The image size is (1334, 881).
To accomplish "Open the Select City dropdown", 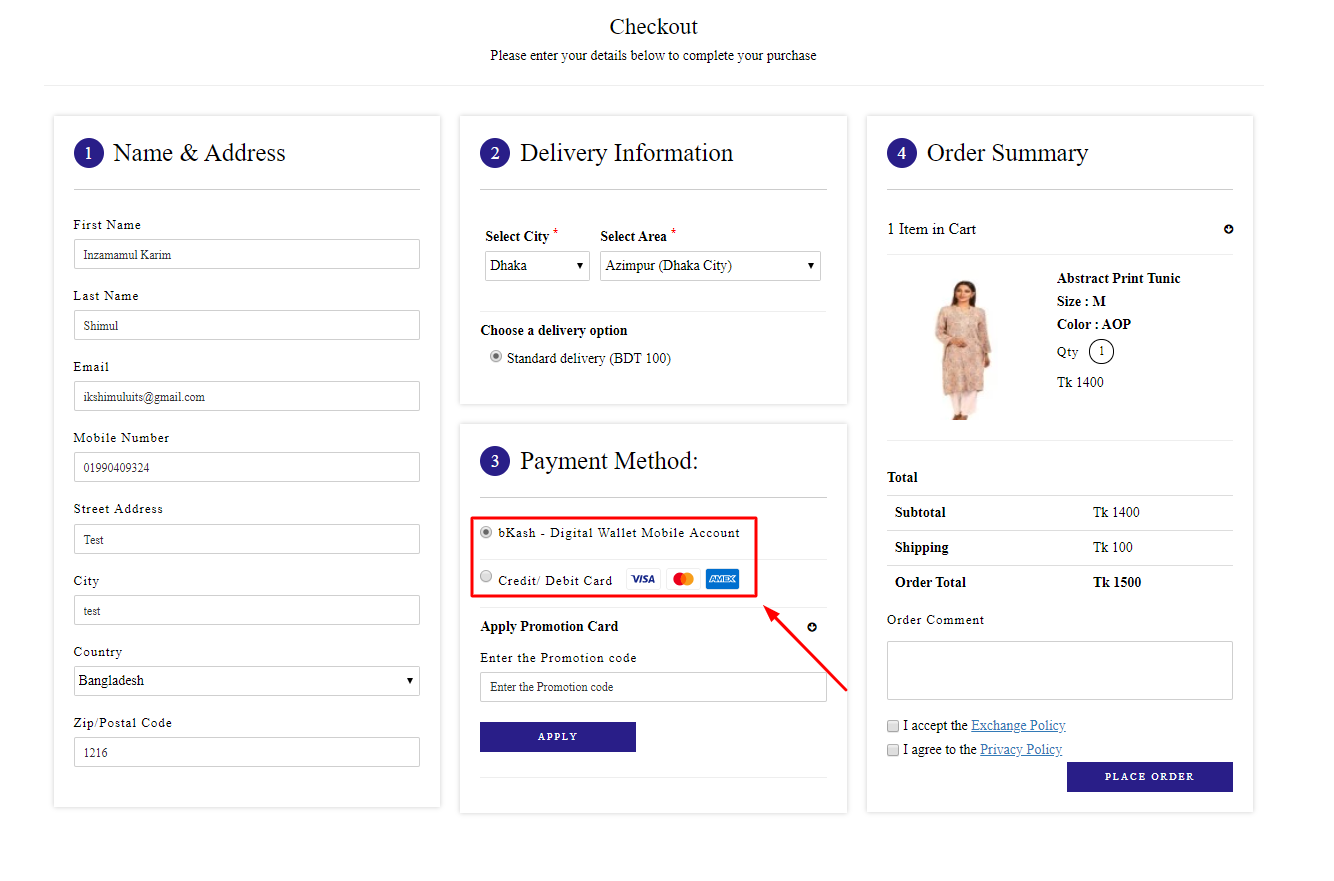I will pyautogui.click(x=537, y=266).
